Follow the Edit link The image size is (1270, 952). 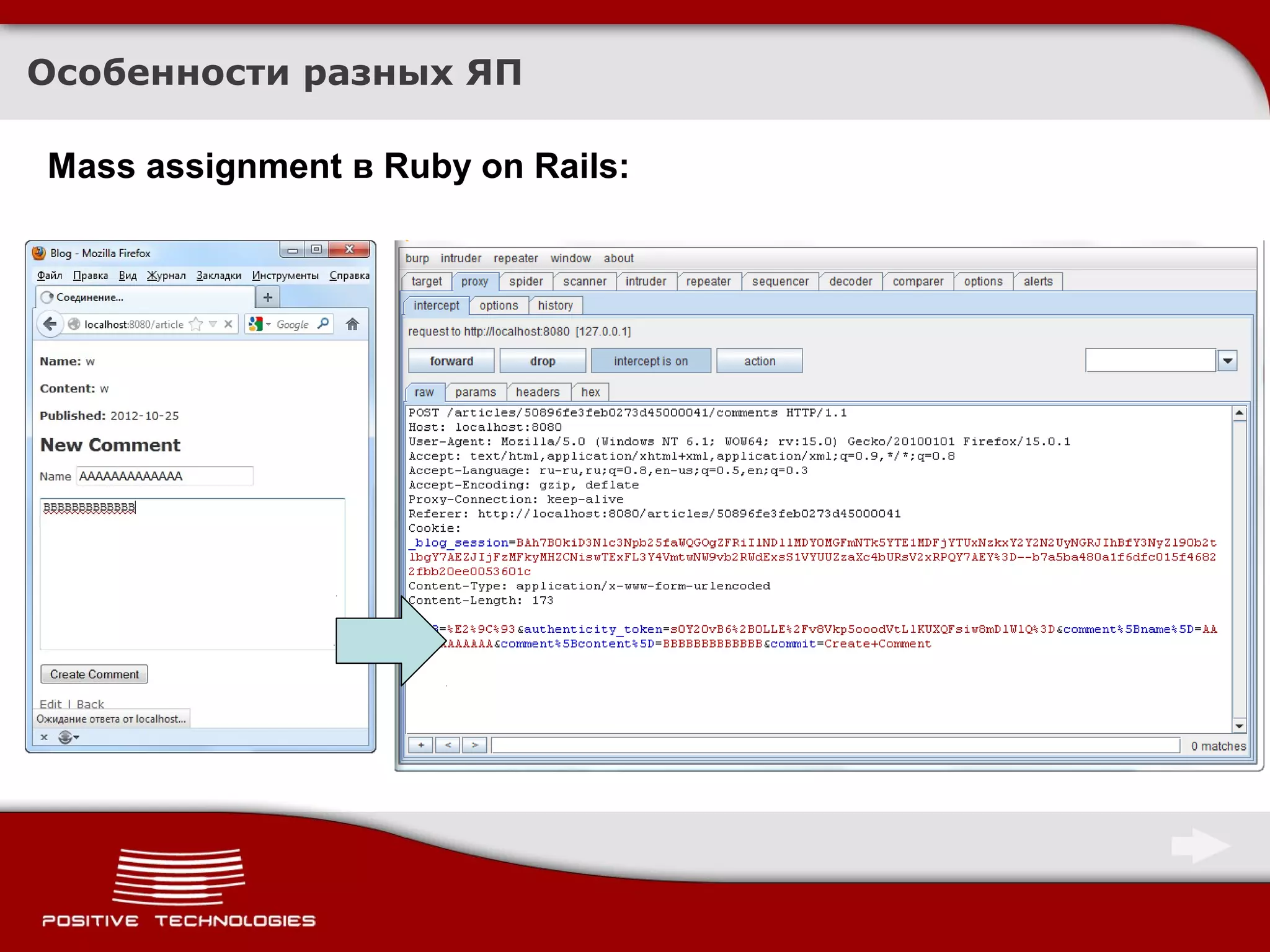point(50,704)
